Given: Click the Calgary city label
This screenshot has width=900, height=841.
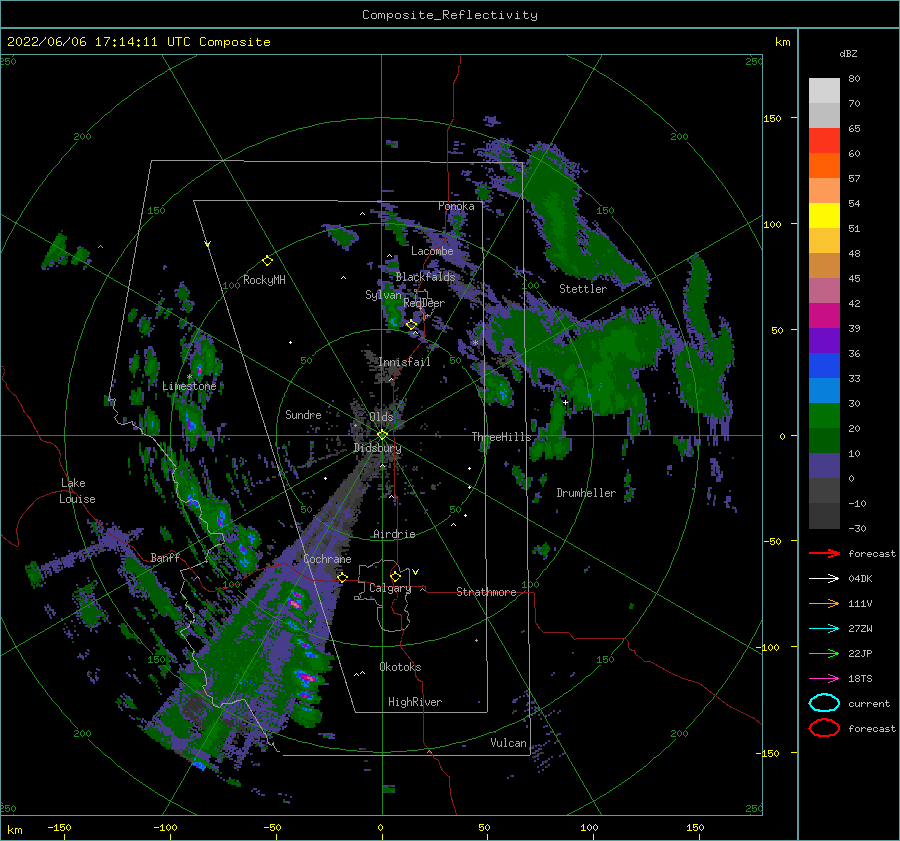Looking at the screenshot, I should [x=390, y=588].
